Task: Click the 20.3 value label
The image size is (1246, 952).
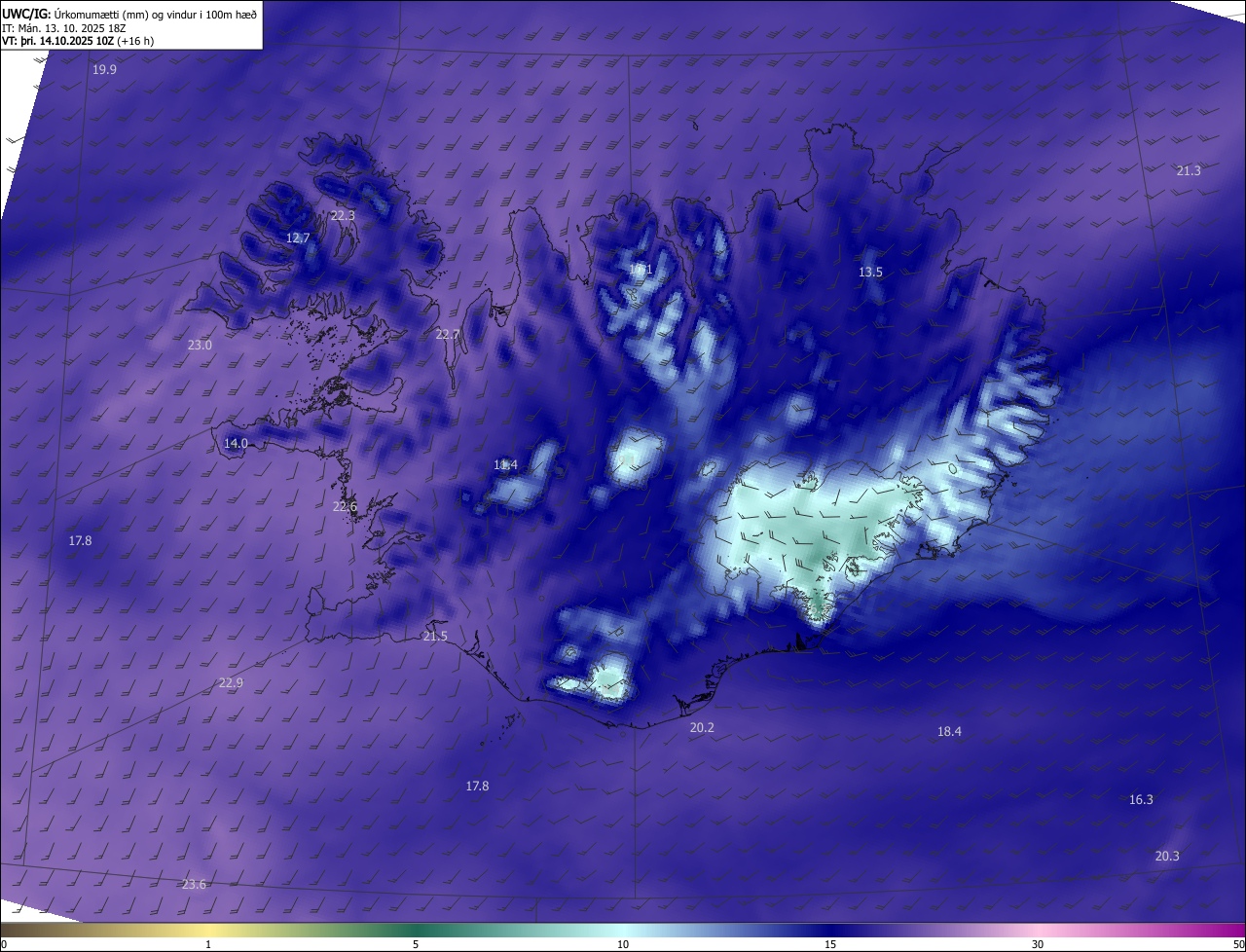Action: 1167,857
